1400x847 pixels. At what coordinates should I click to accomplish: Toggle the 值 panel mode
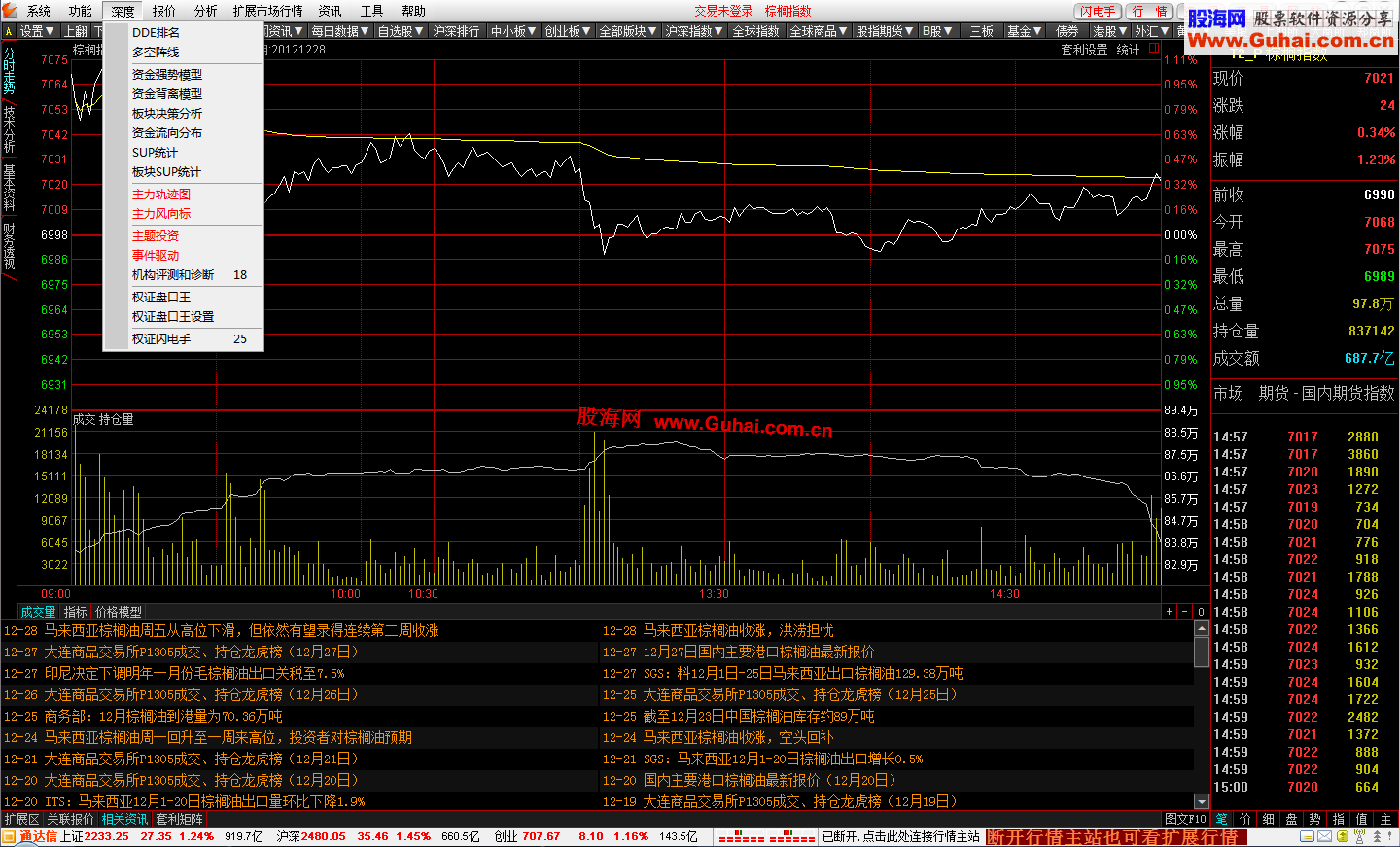pyautogui.click(x=1362, y=819)
